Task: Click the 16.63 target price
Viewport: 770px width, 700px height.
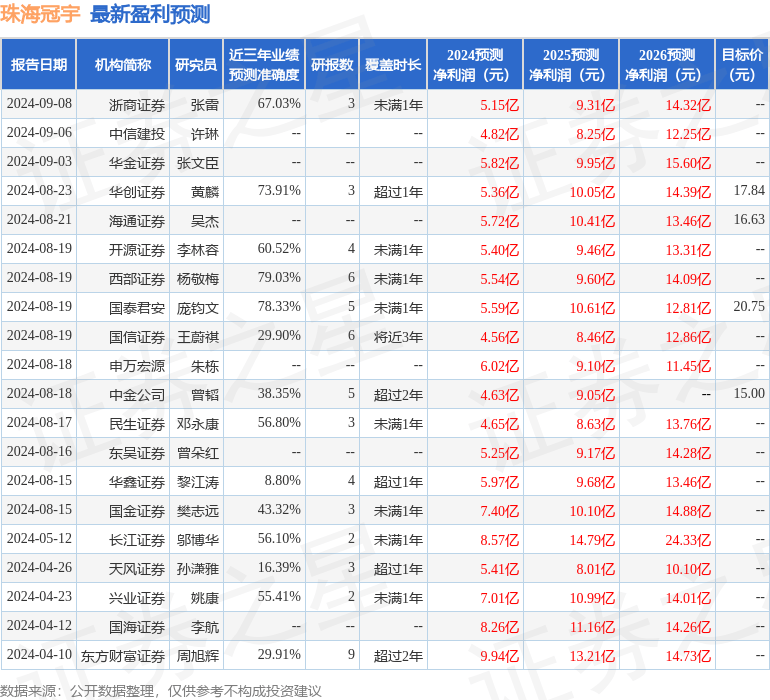Action: tap(749, 220)
